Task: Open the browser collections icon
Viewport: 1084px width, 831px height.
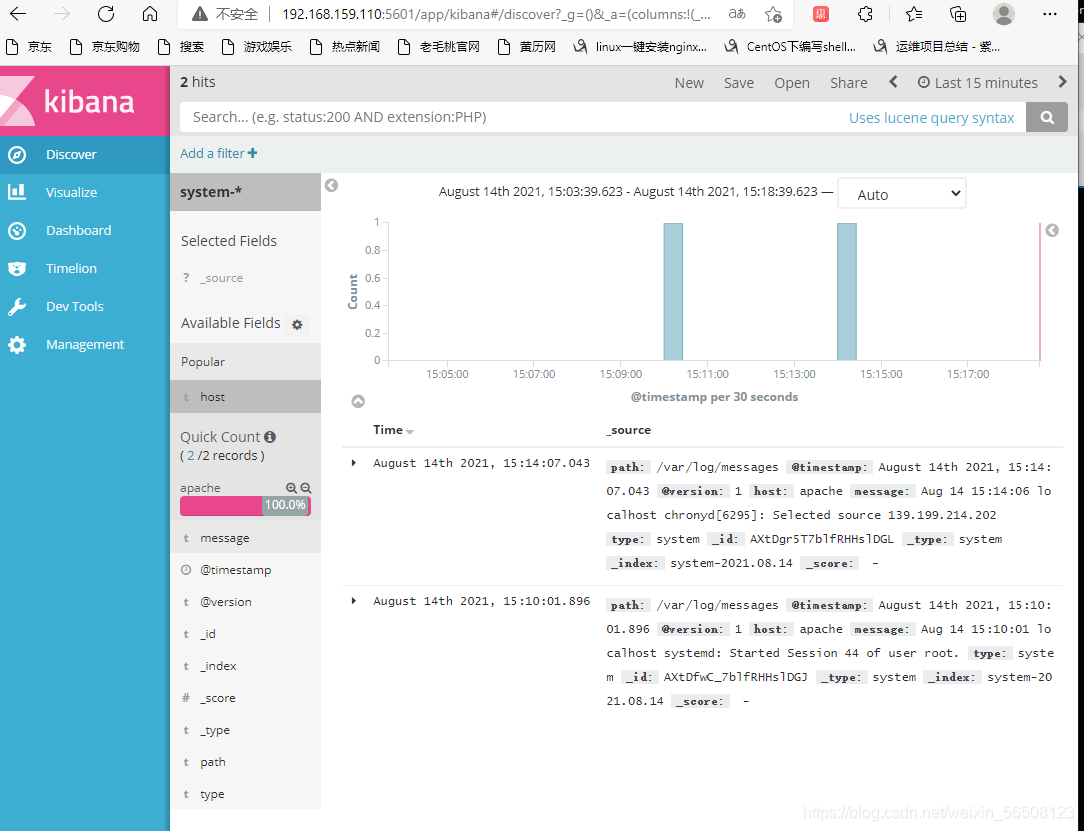Action: (x=957, y=14)
